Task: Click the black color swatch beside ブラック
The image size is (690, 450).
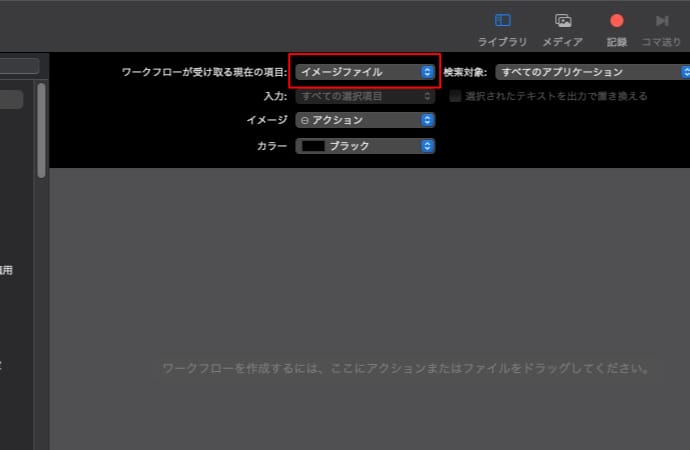Action: coord(312,146)
